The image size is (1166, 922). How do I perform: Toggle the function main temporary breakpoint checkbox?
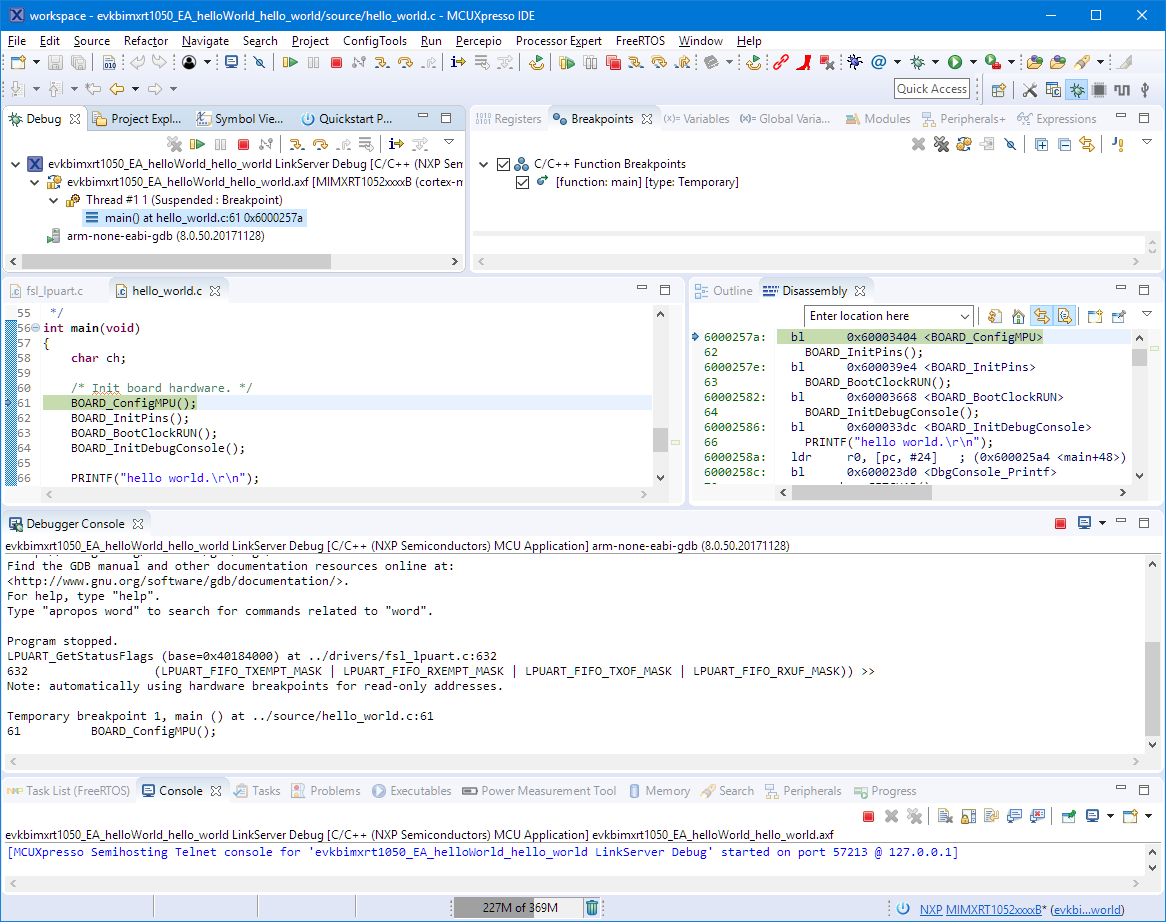[x=522, y=182]
